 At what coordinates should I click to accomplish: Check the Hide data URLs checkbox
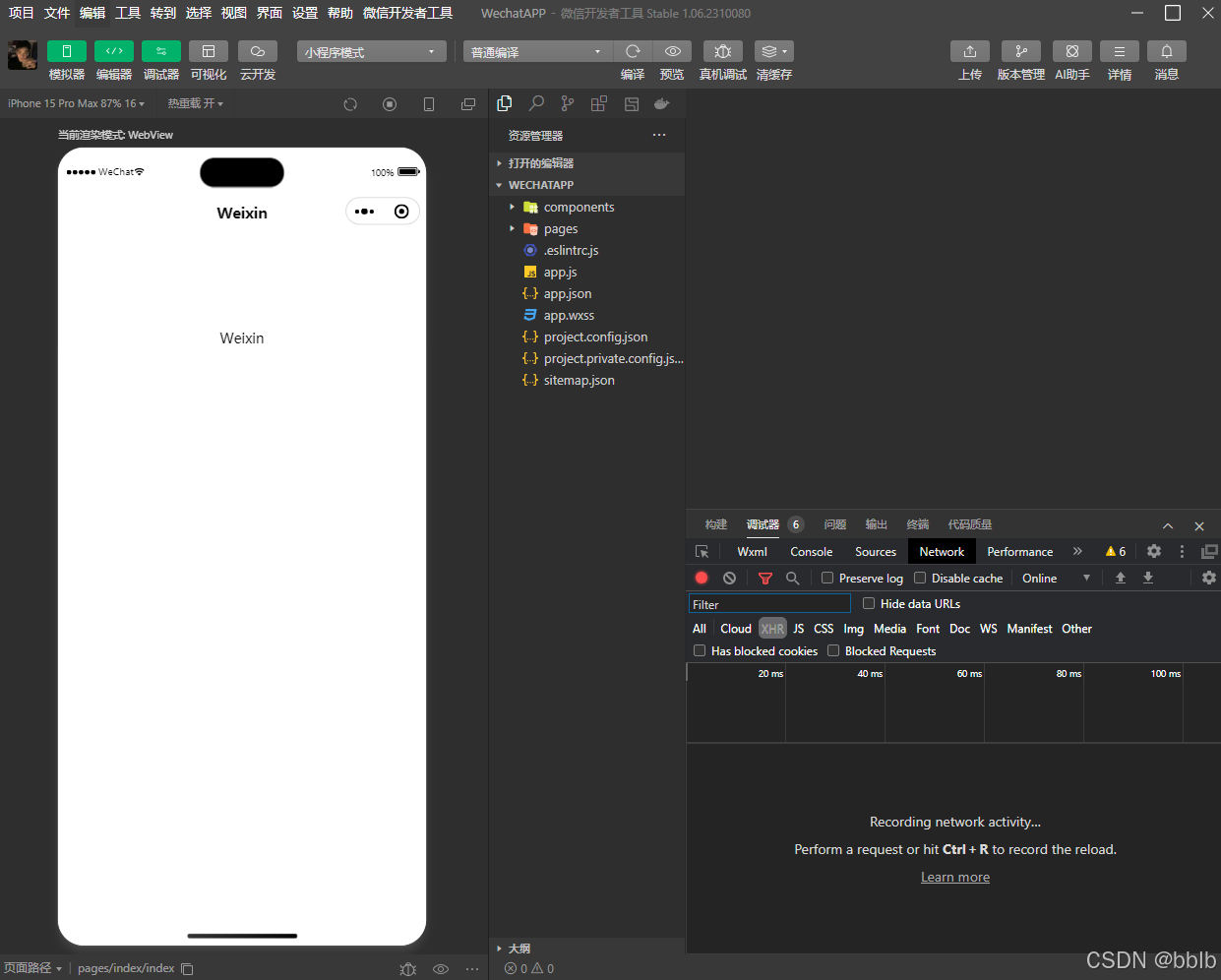point(869,603)
